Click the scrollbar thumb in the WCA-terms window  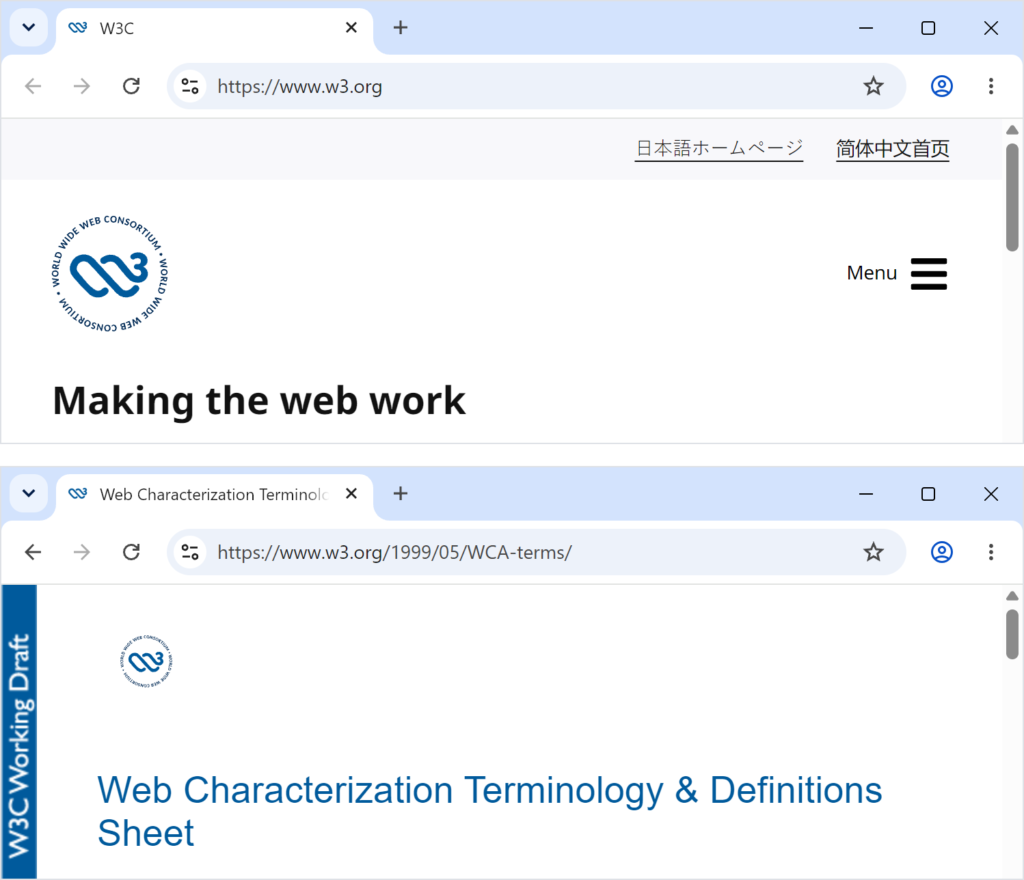tap(1012, 635)
